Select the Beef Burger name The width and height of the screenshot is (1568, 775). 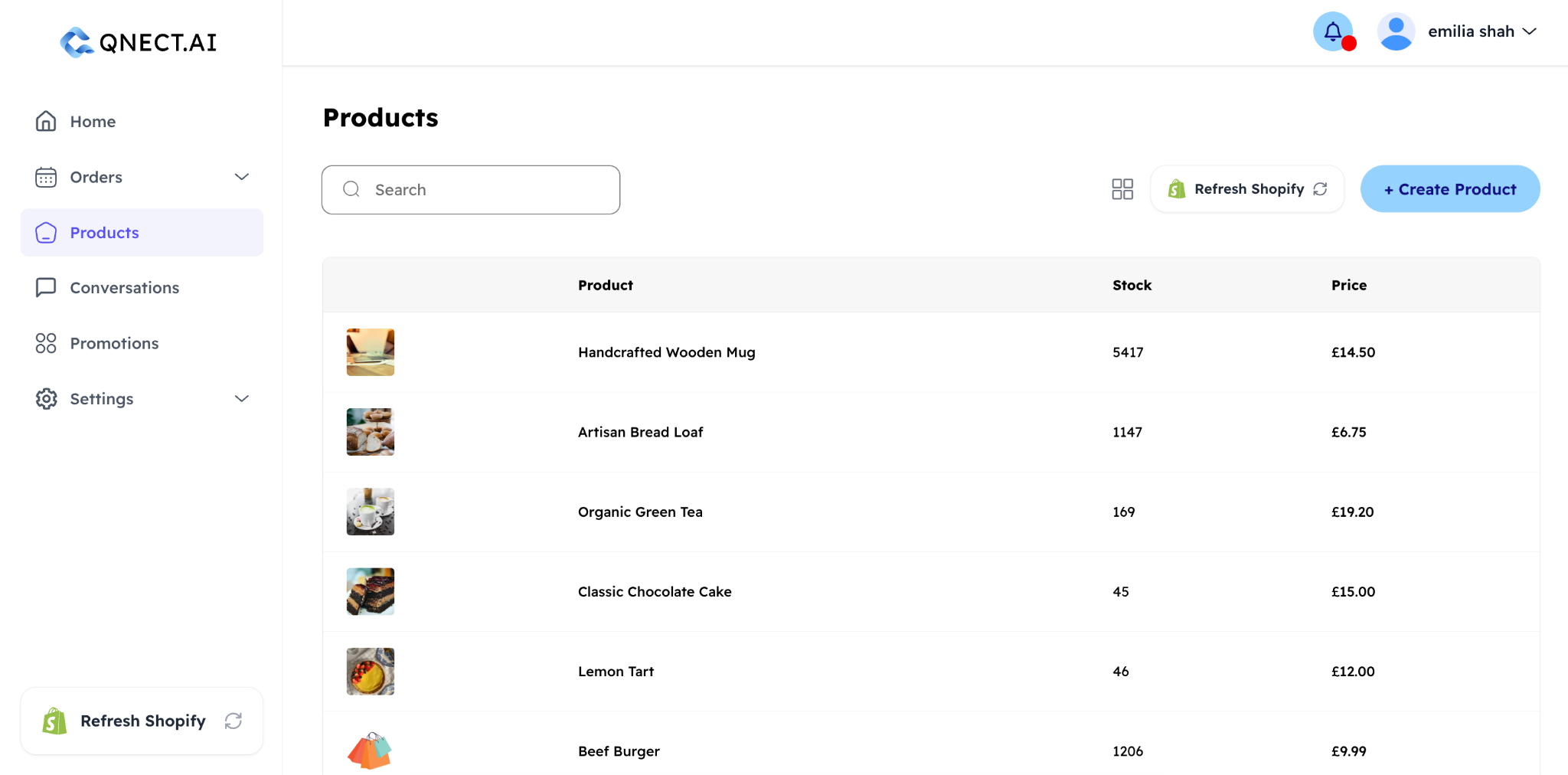click(619, 751)
